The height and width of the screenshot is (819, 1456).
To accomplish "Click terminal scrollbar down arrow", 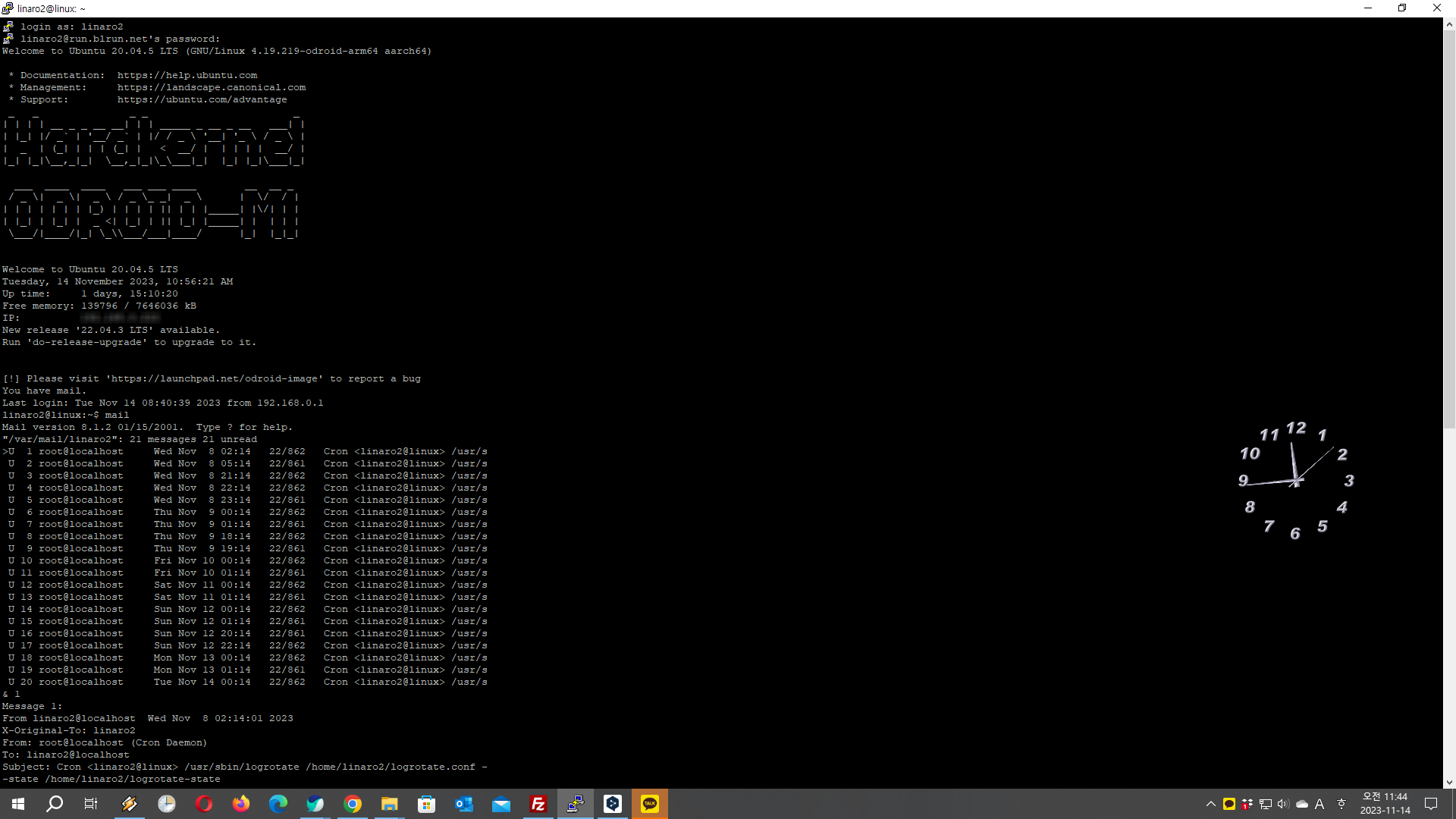I will click(x=1449, y=783).
